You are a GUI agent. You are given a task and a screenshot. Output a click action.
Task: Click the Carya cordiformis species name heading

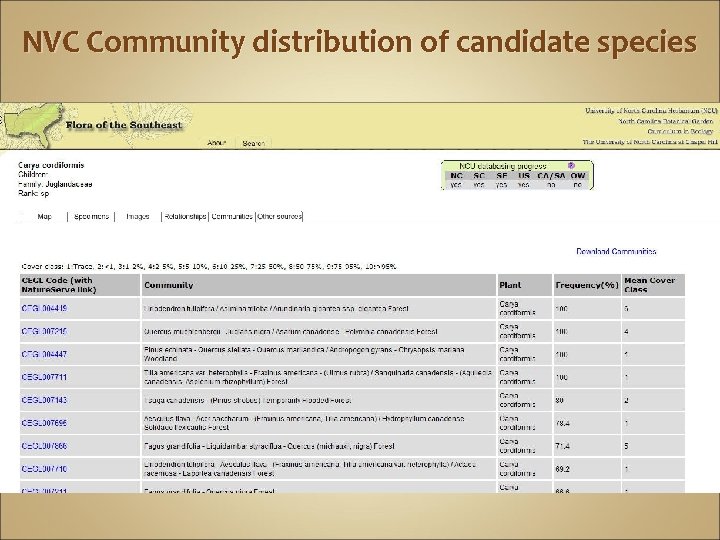tap(51, 165)
